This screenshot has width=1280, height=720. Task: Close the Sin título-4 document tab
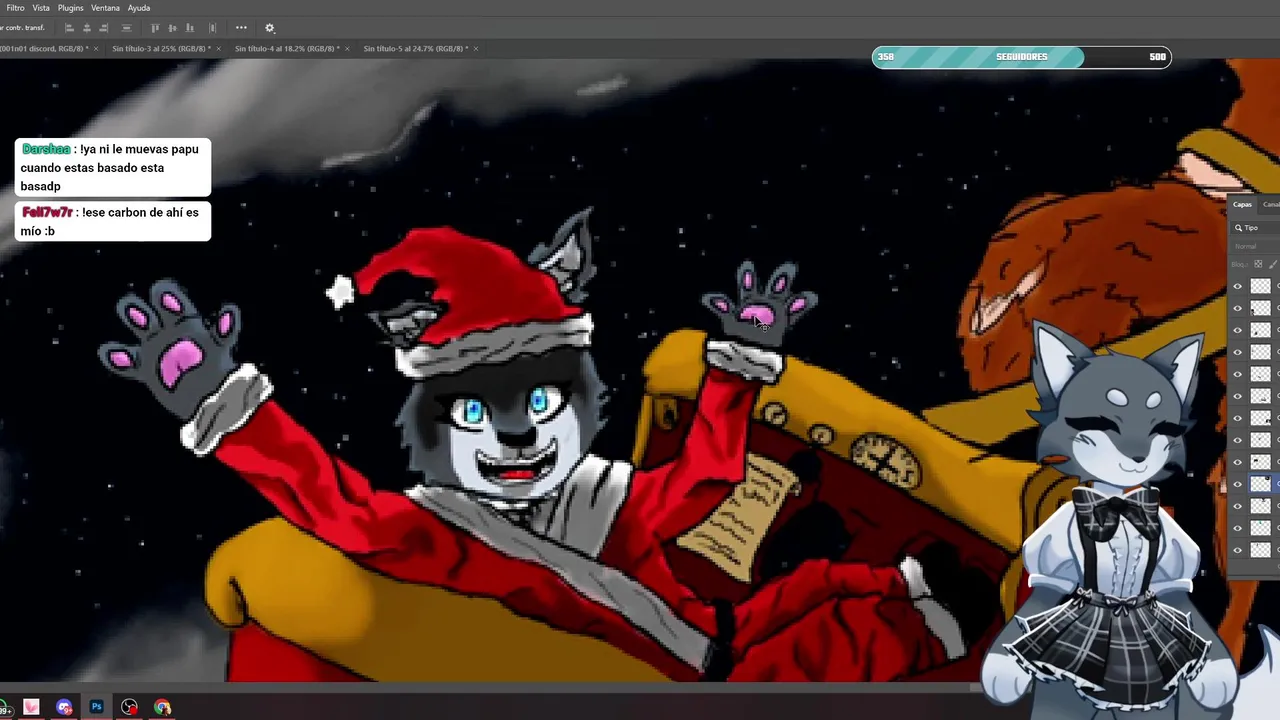pos(348,48)
